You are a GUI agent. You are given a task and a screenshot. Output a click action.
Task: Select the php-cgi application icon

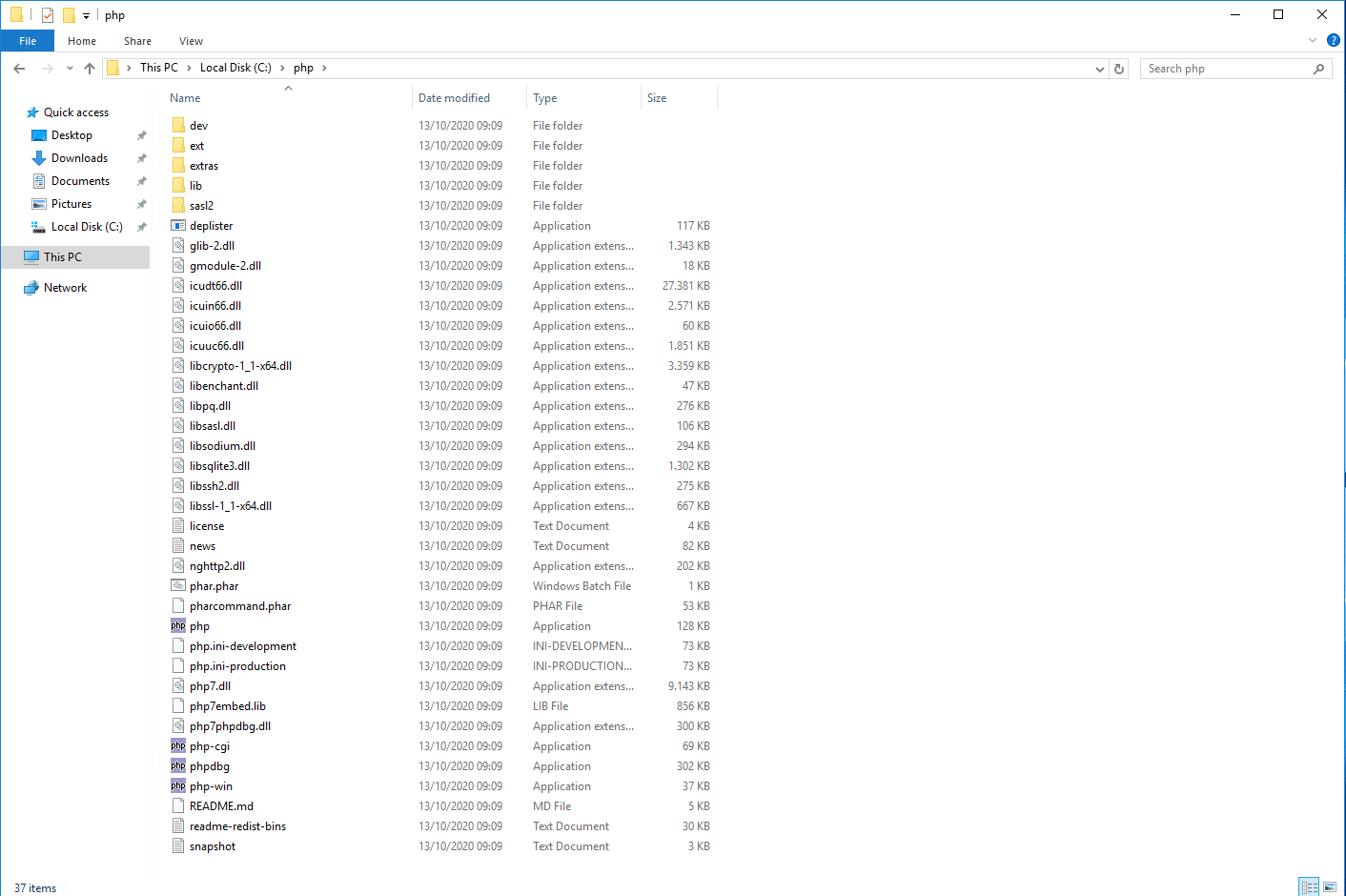tap(178, 746)
